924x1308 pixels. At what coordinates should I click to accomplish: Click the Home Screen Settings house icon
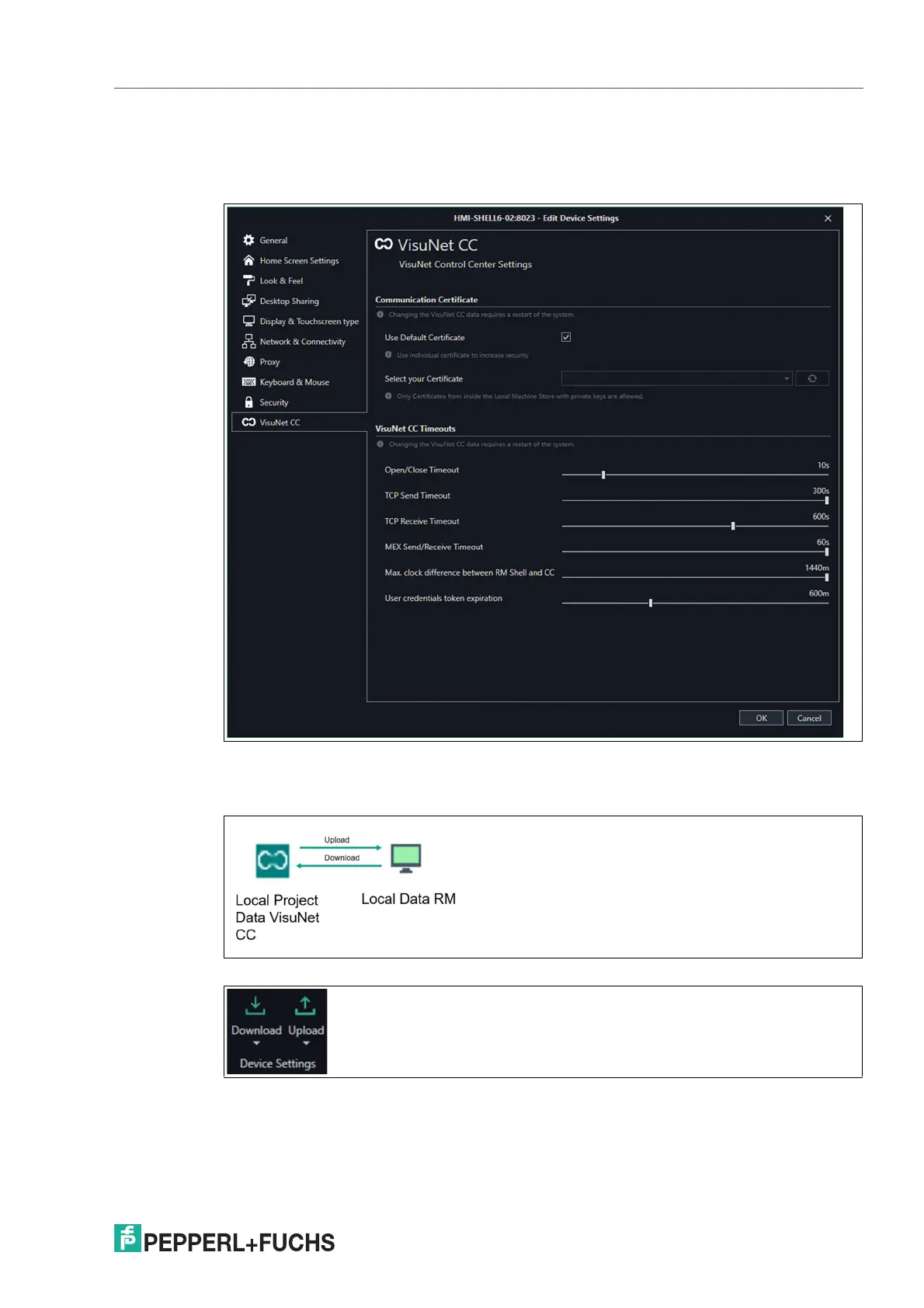pos(248,260)
